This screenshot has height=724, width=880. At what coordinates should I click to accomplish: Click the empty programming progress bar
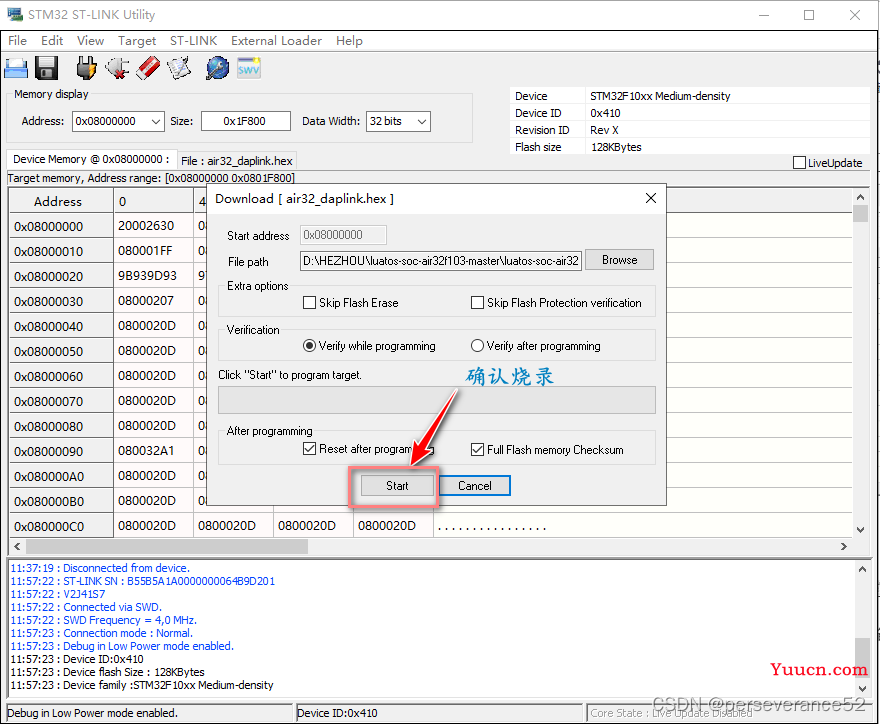point(437,400)
